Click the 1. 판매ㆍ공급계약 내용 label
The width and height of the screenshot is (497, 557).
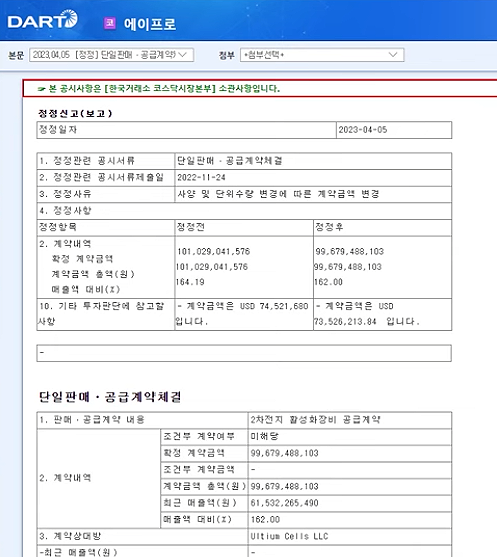(92, 420)
